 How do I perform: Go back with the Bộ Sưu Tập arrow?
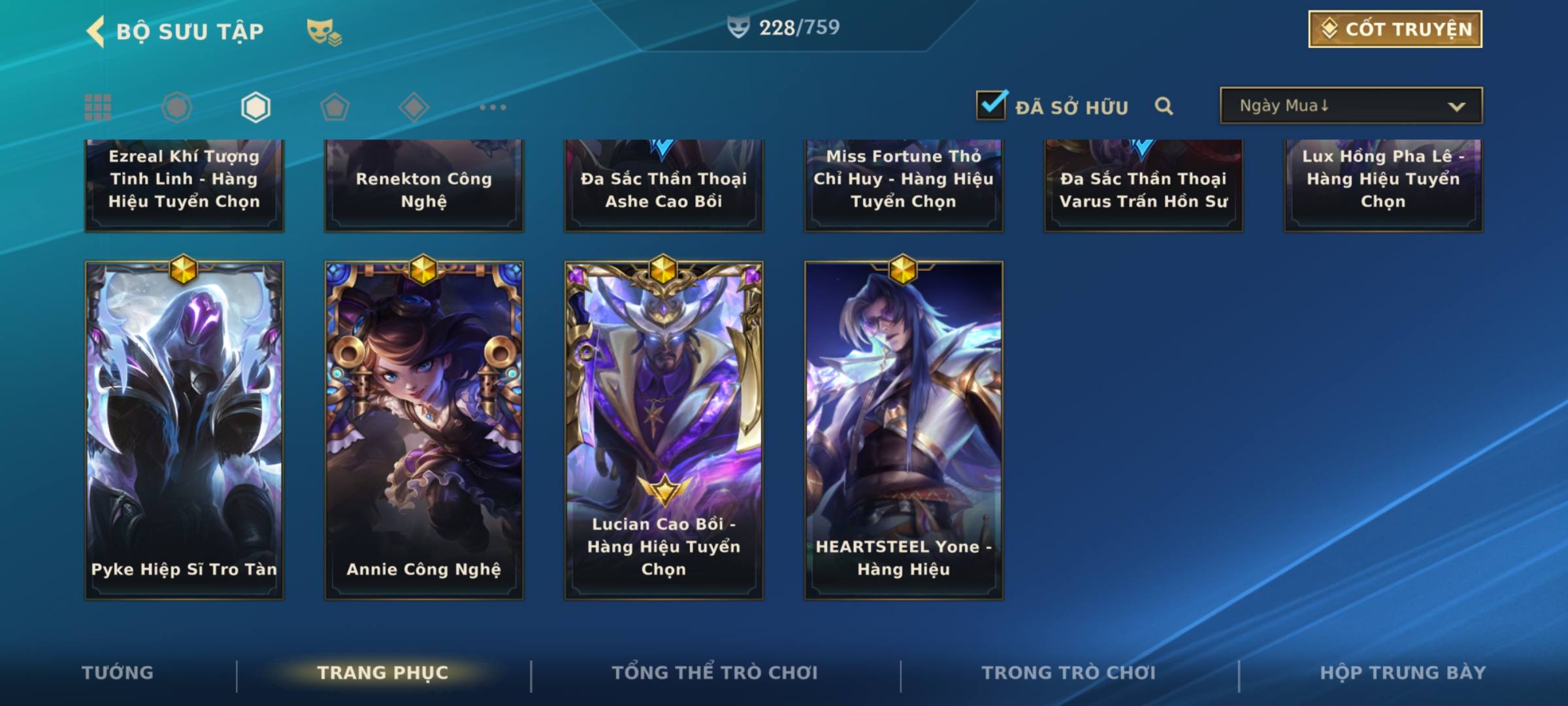point(95,31)
